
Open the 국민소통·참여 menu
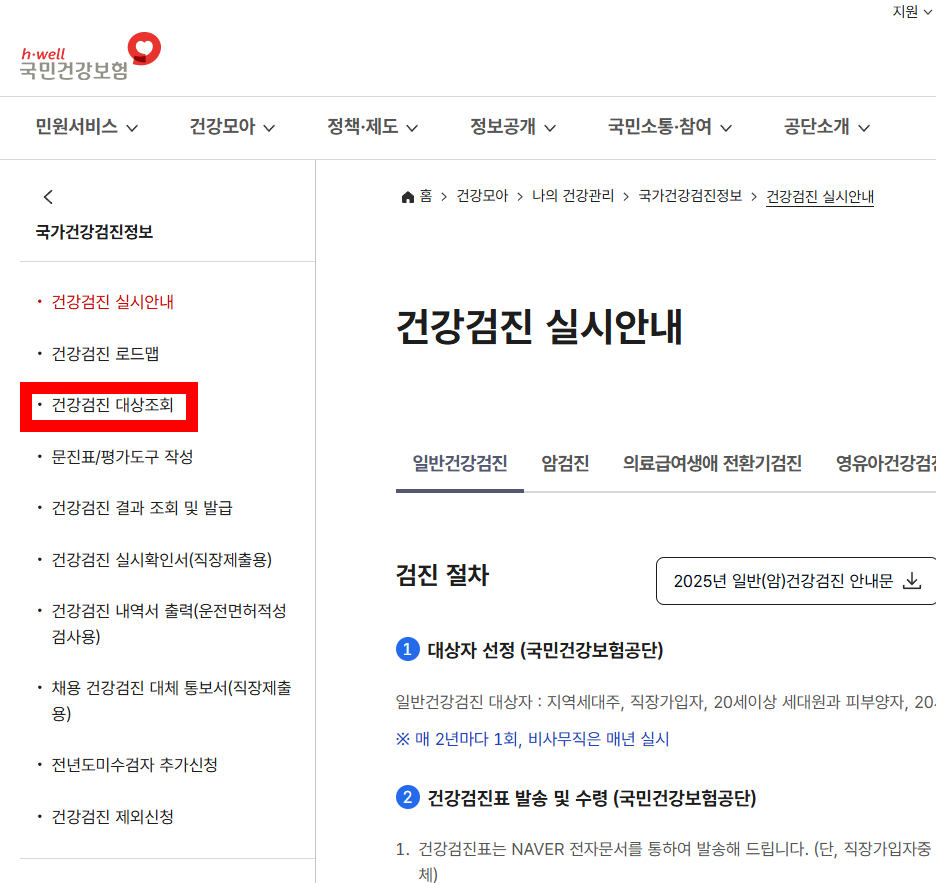click(668, 127)
